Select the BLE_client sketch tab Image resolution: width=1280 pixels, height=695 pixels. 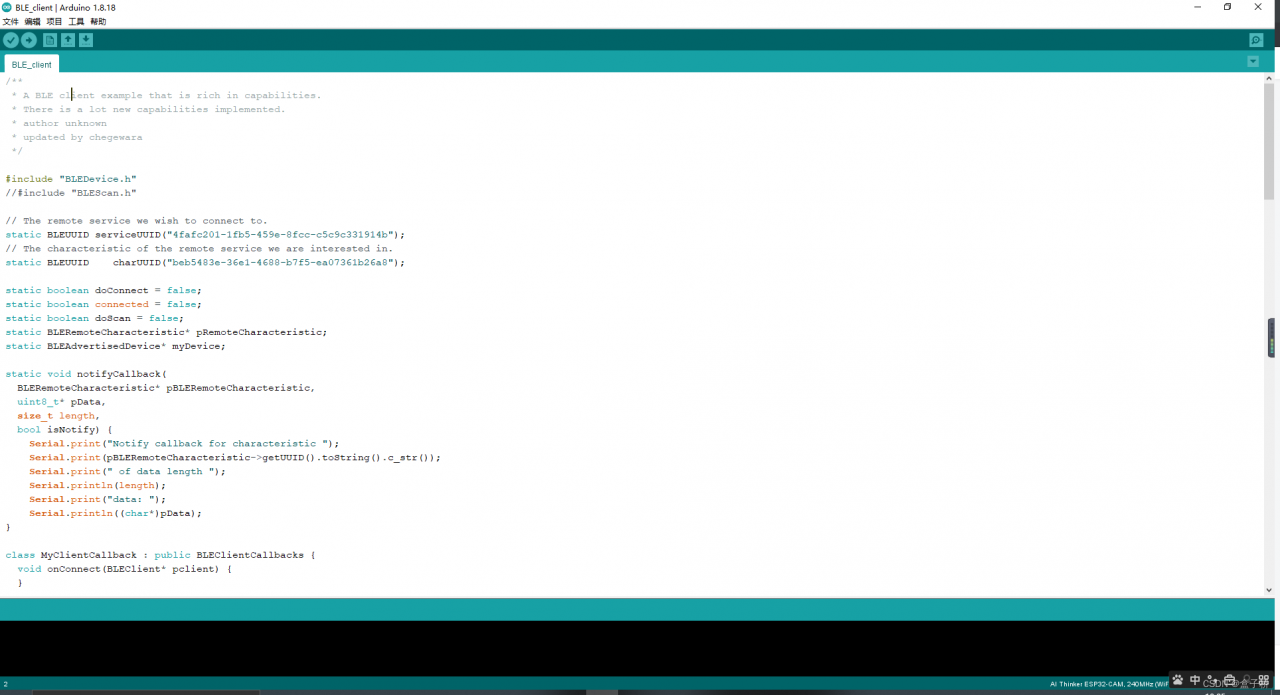click(32, 64)
